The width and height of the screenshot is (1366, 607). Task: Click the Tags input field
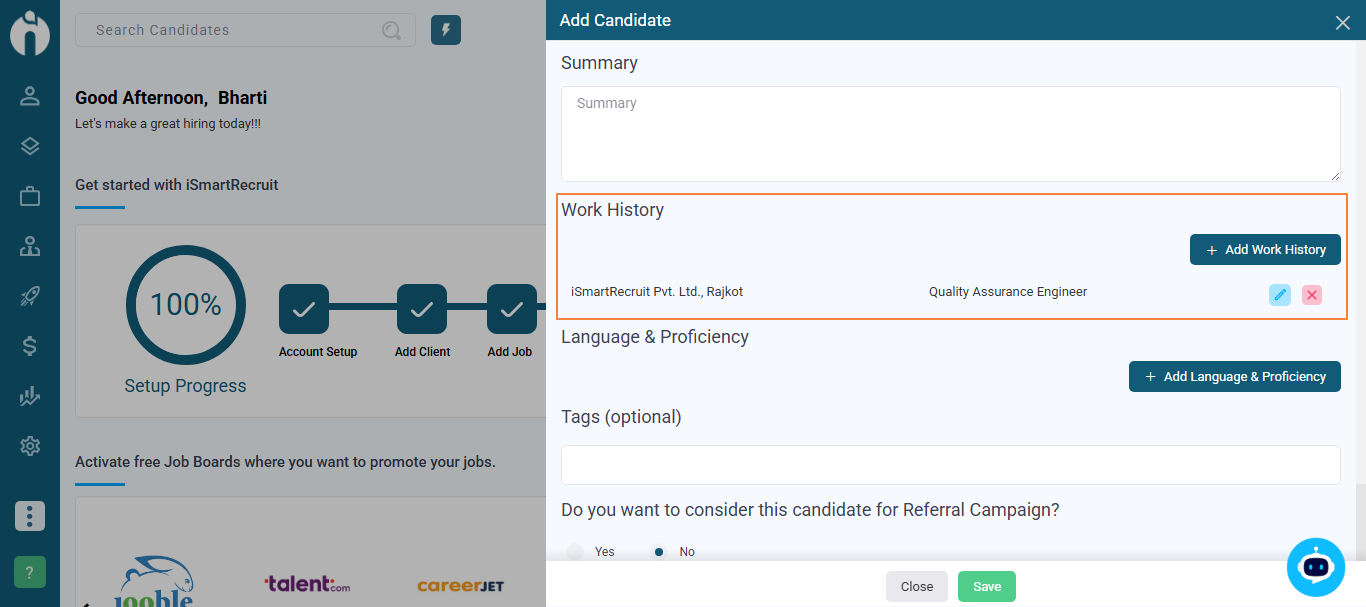pos(950,465)
